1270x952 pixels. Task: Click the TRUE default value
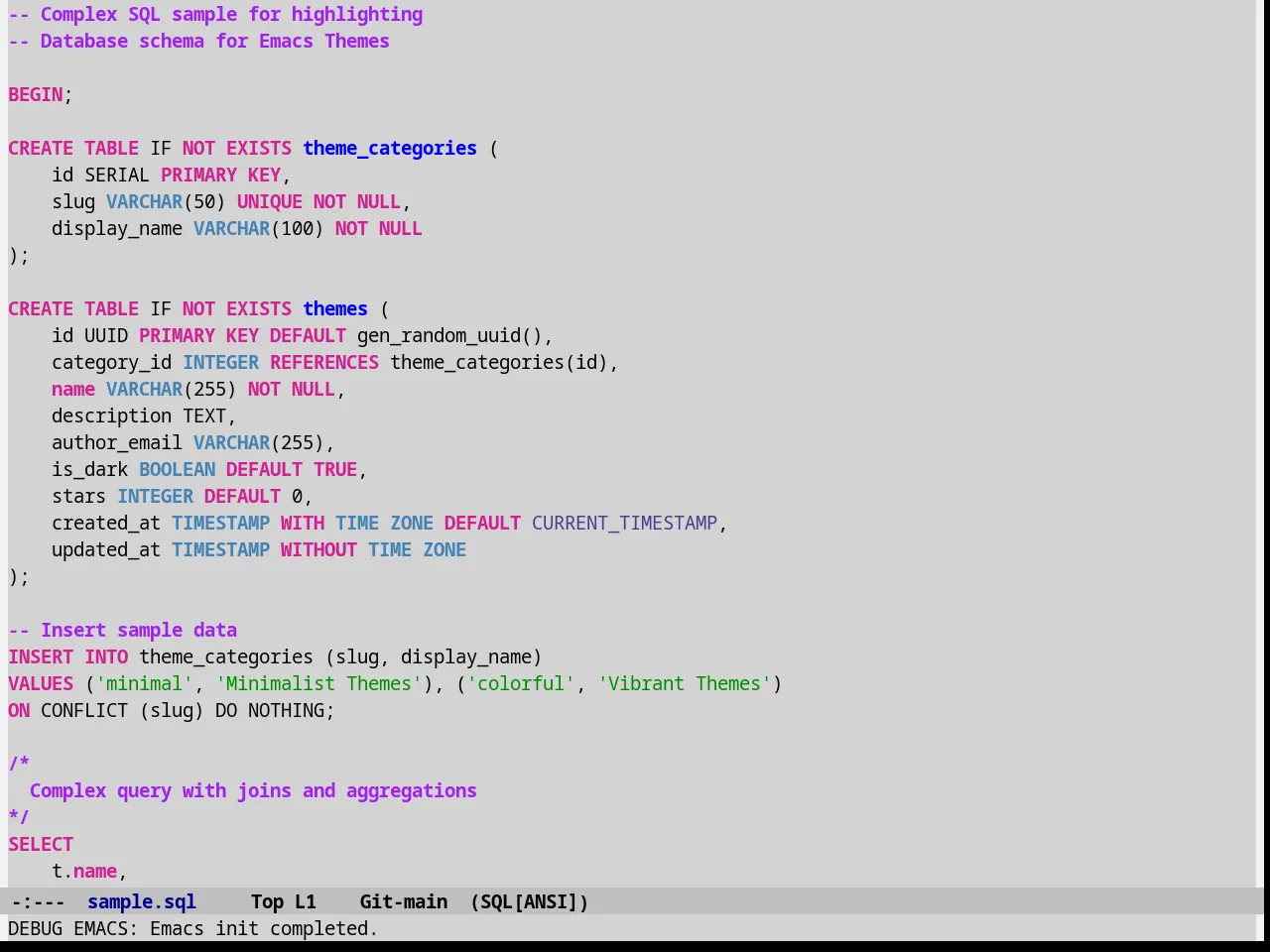335,469
